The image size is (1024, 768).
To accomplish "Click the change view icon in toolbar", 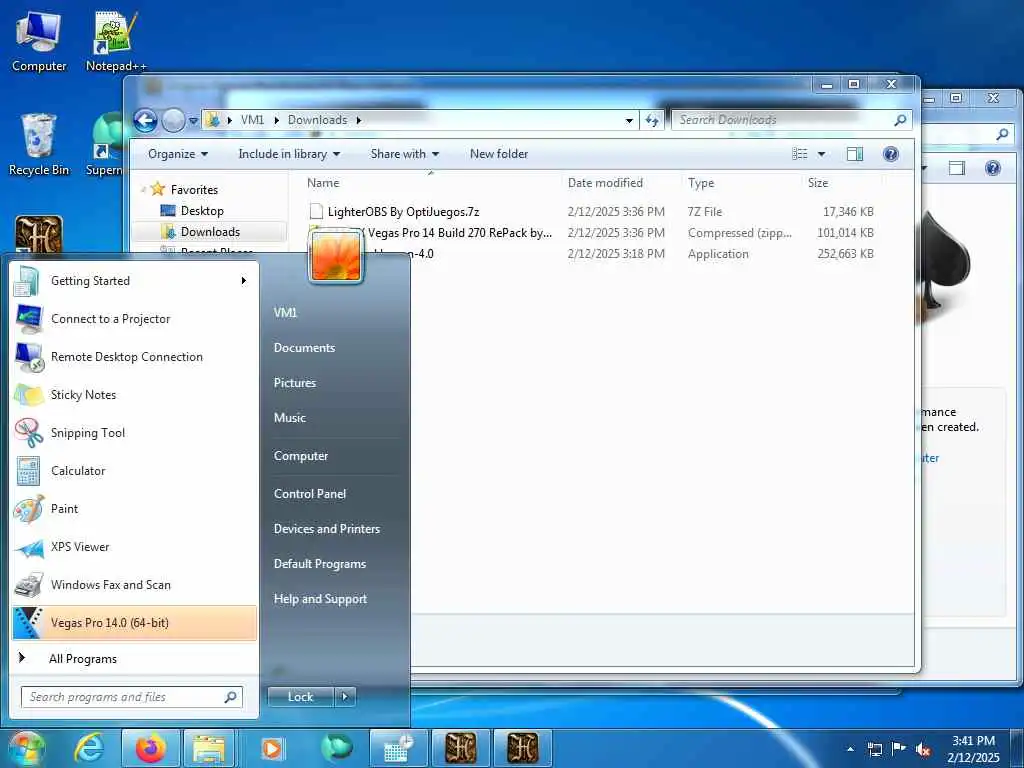I will tap(800, 154).
